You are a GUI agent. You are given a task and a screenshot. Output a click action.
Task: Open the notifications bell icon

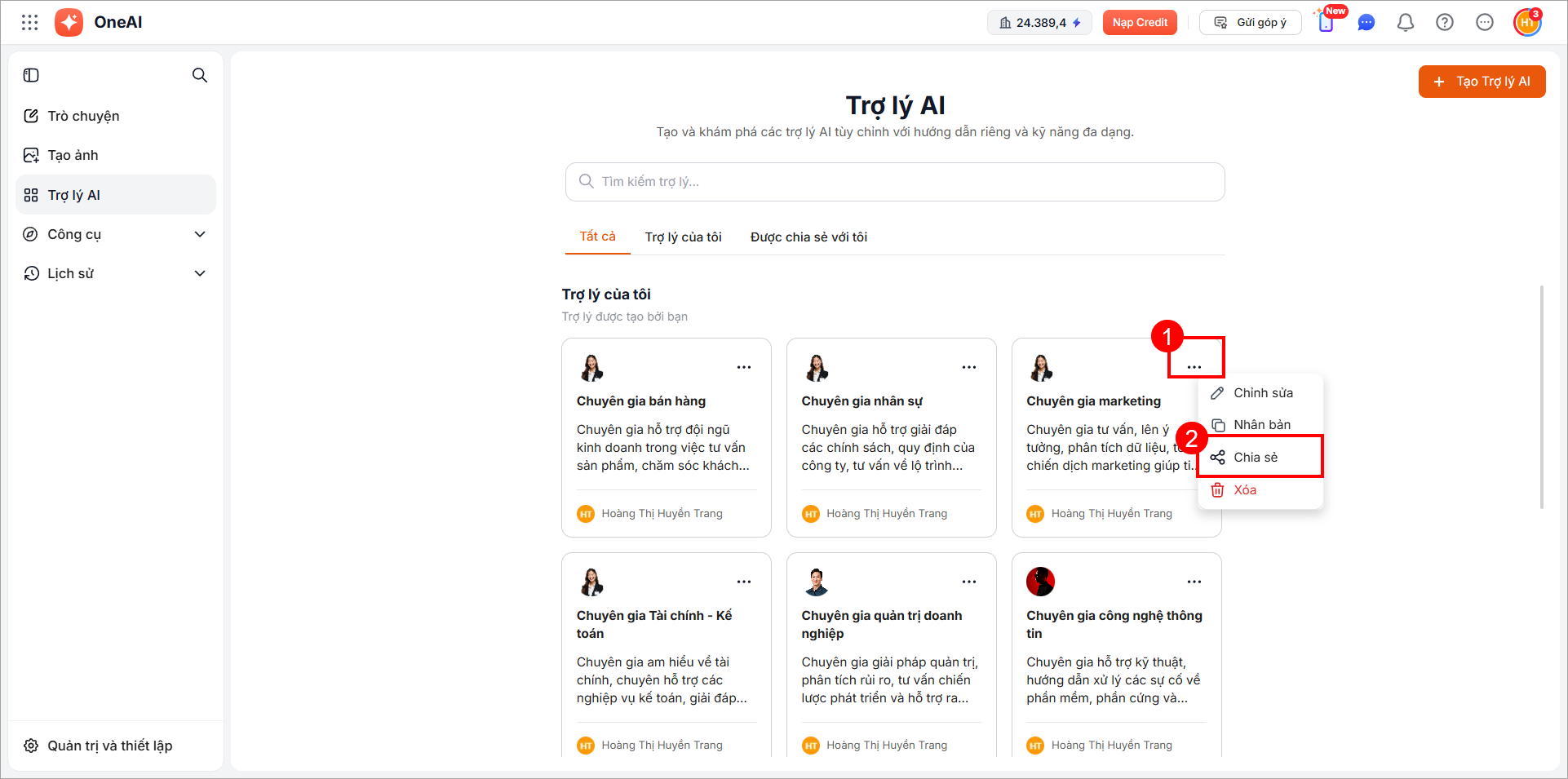1406,23
